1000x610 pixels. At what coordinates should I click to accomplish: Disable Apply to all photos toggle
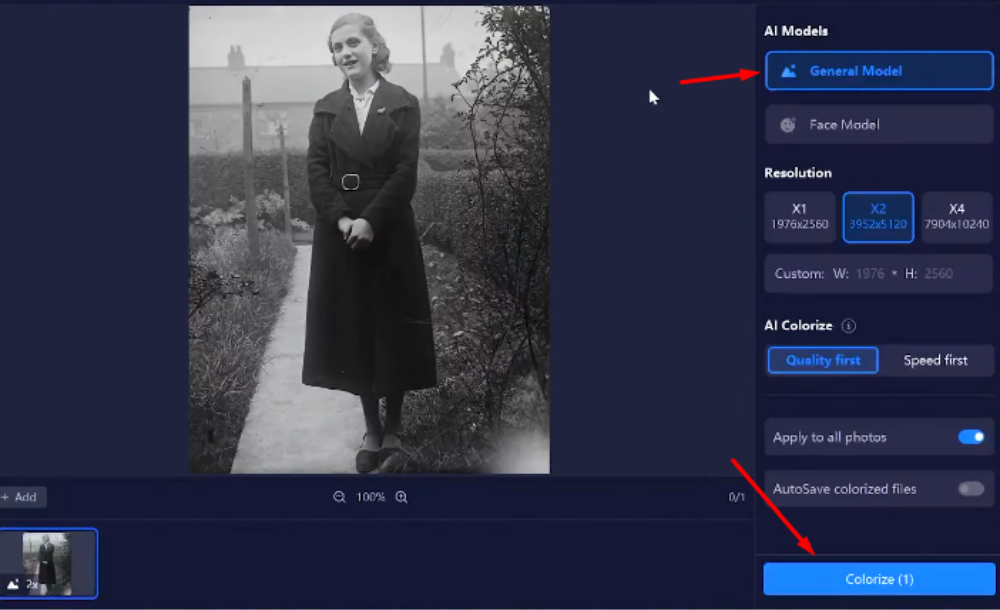pos(971,437)
